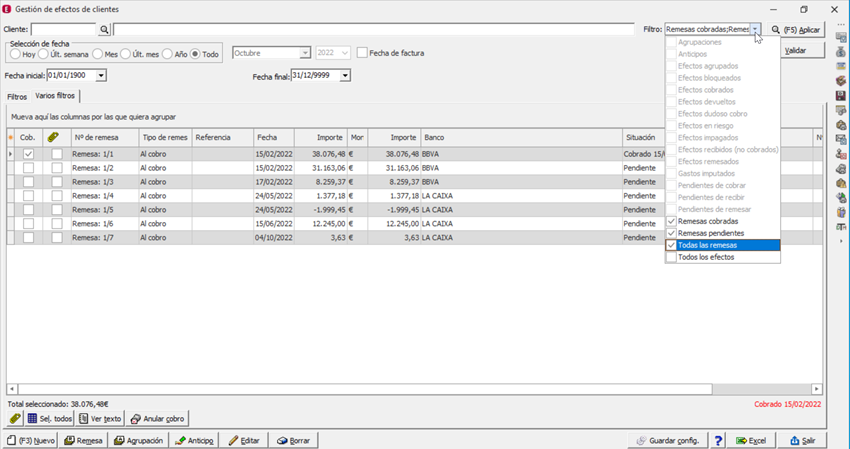Click the topmost calculator-like sidebar icon
850x449 pixels.
pos(841,37)
